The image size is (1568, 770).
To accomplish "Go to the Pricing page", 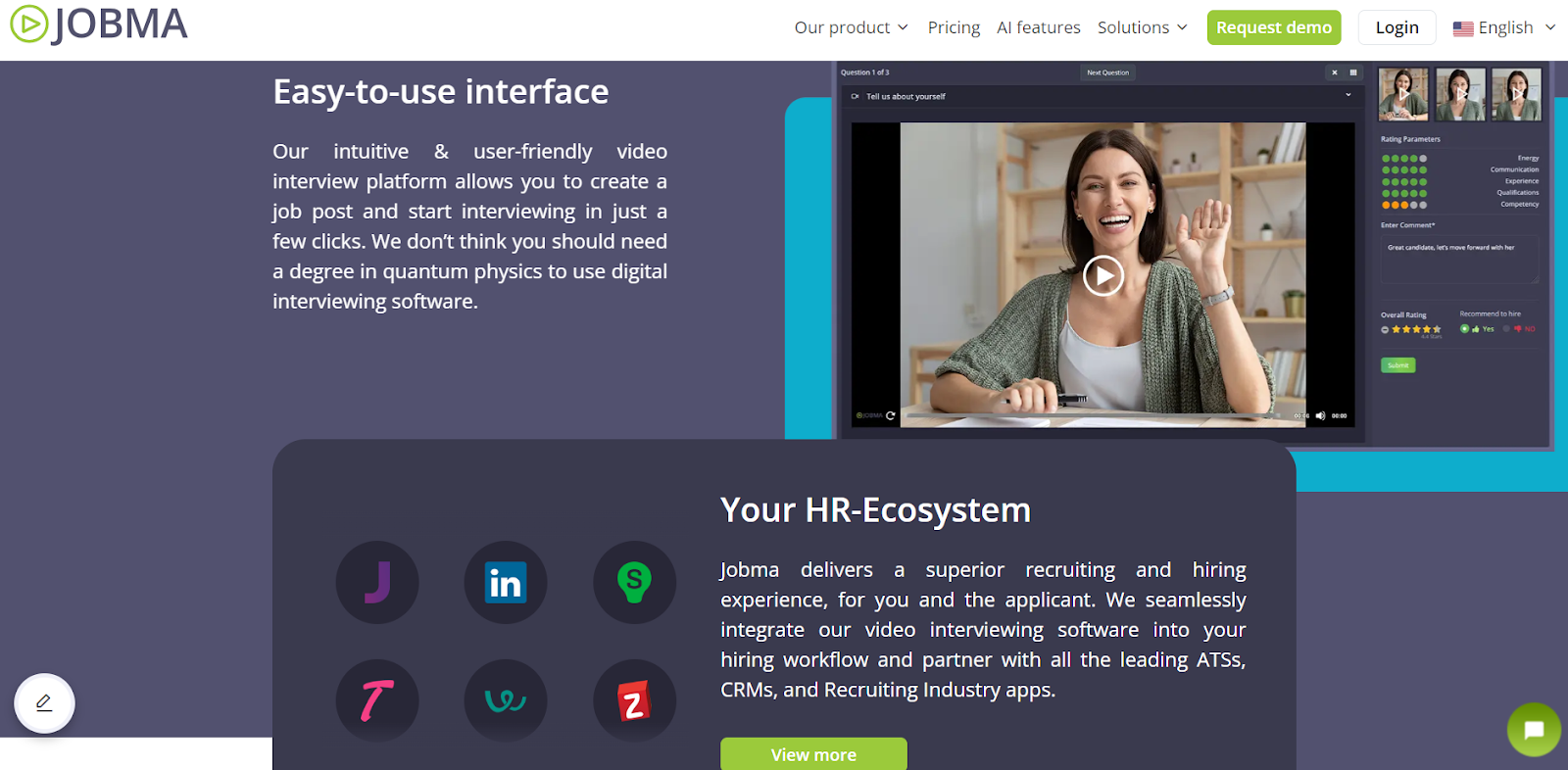I will pos(954,27).
